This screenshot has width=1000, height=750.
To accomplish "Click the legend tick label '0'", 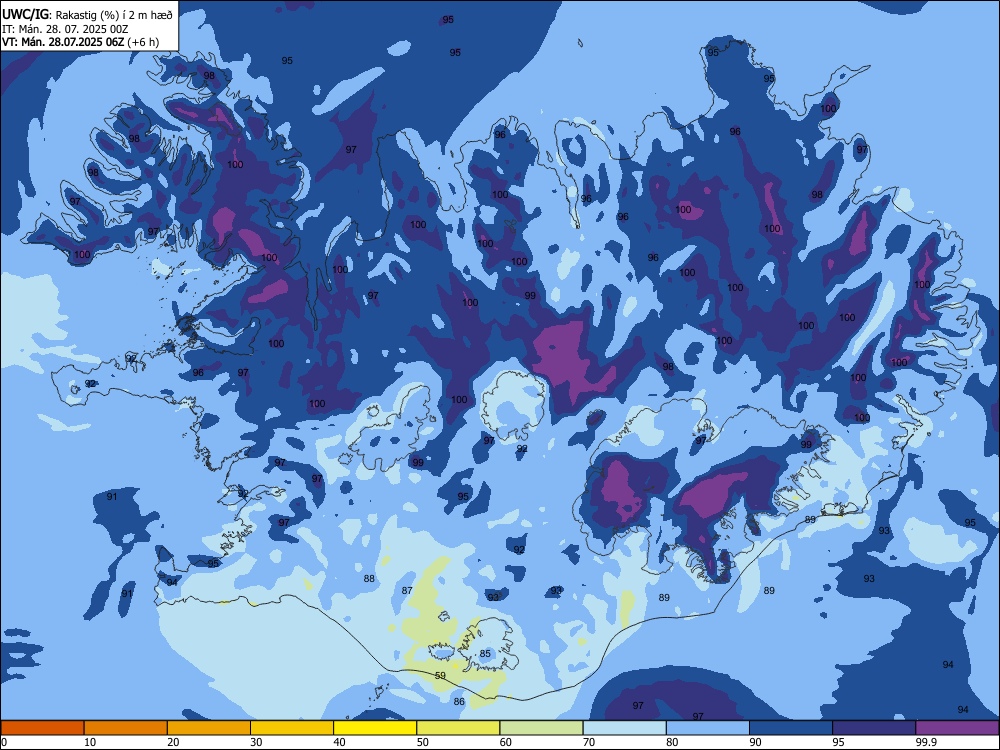I will pos(4,742).
